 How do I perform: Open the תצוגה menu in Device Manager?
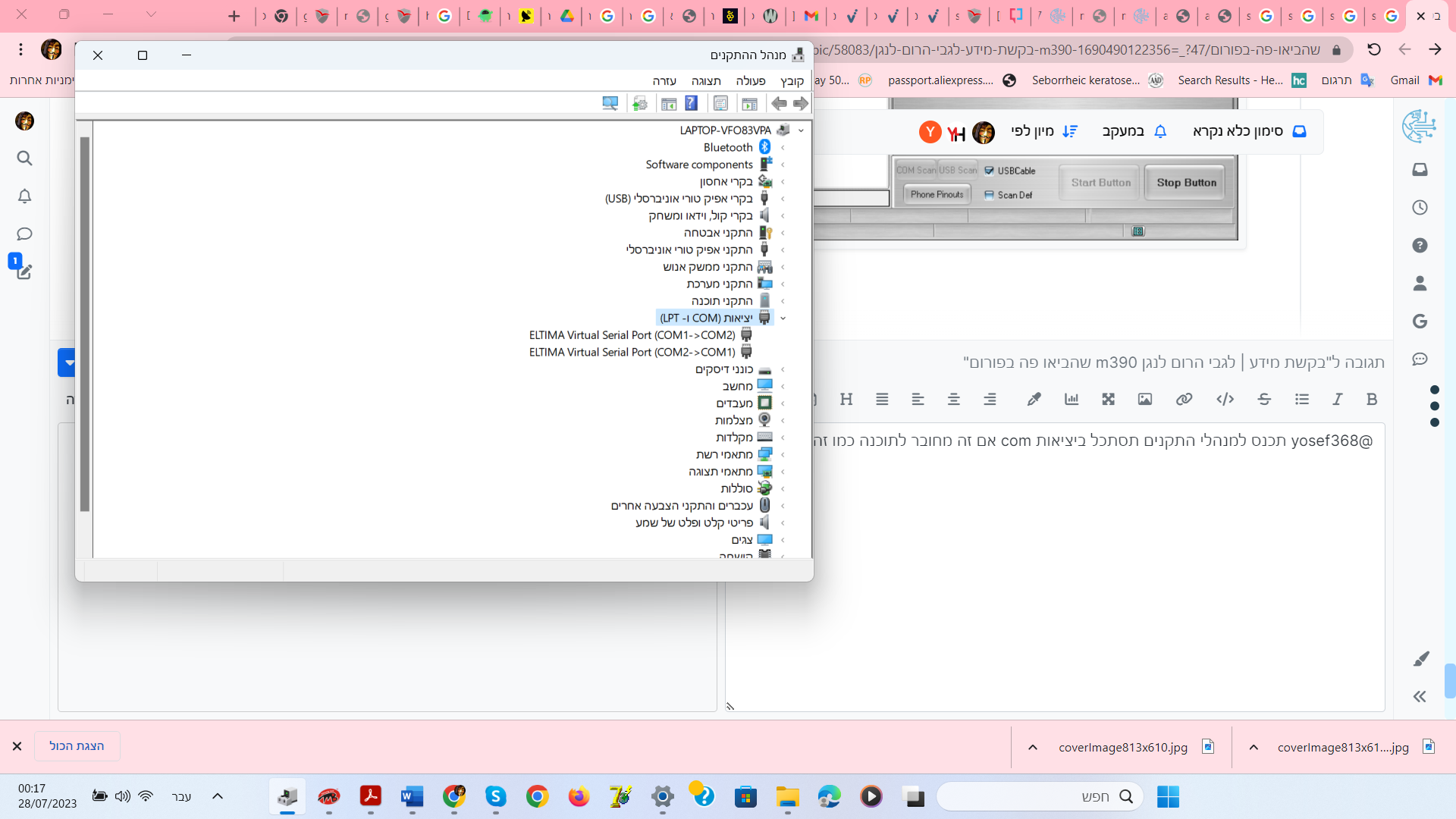point(706,80)
